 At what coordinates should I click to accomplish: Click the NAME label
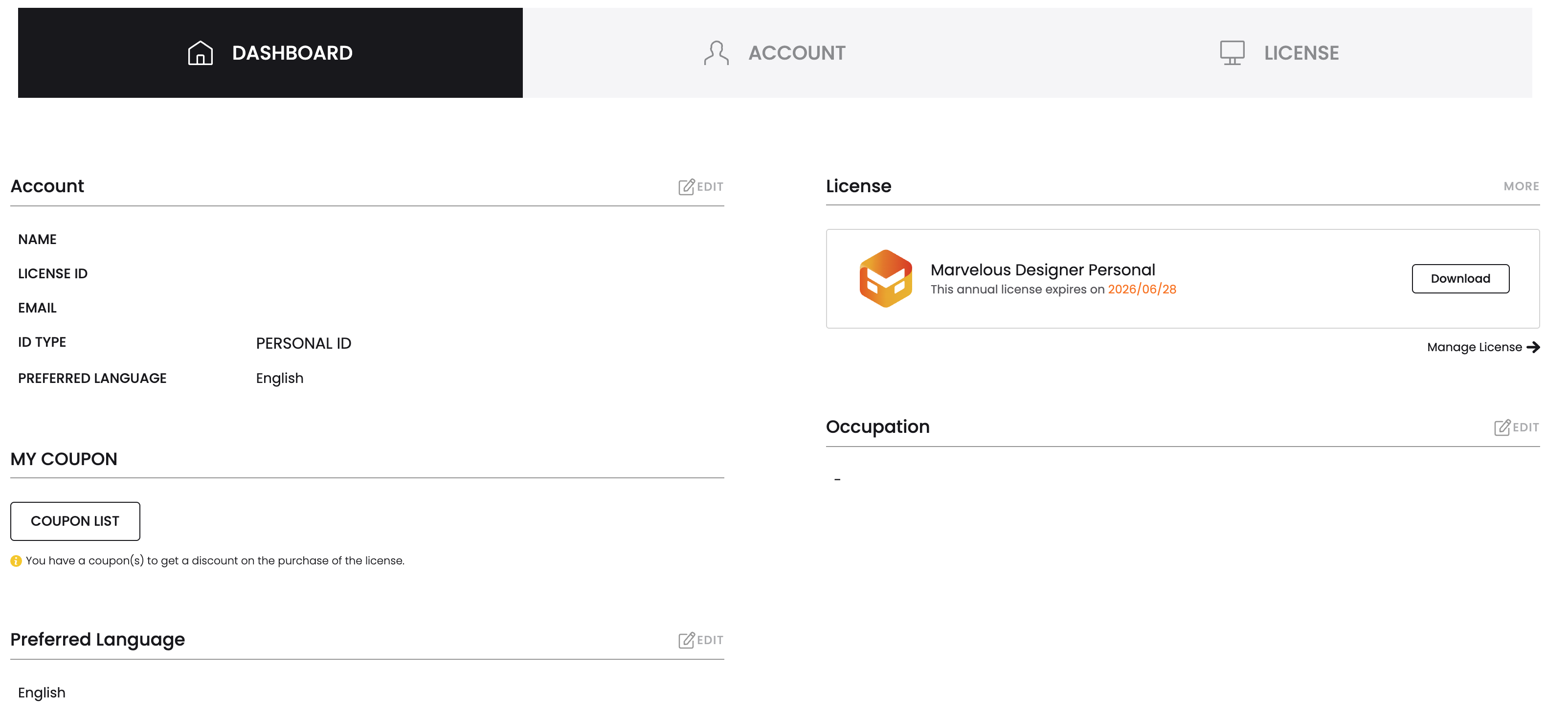[x=37, y=240]
